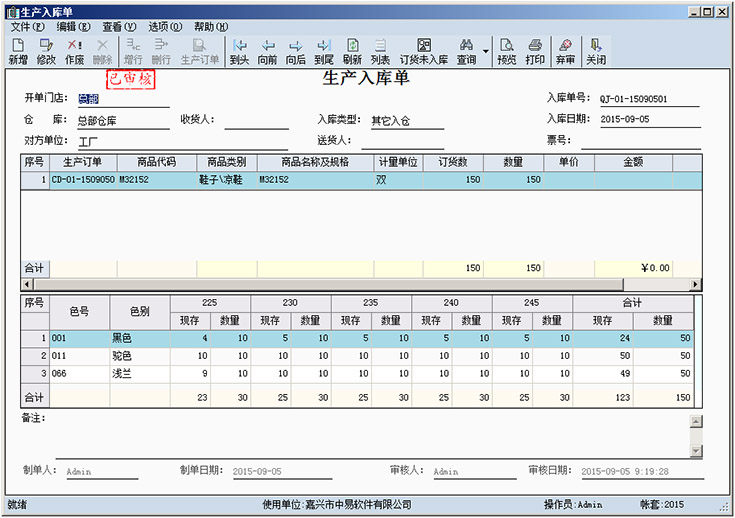Click the 入库单号 field QJ-01-15090501
The image size is (735, 518).
(x=649, y=99)
